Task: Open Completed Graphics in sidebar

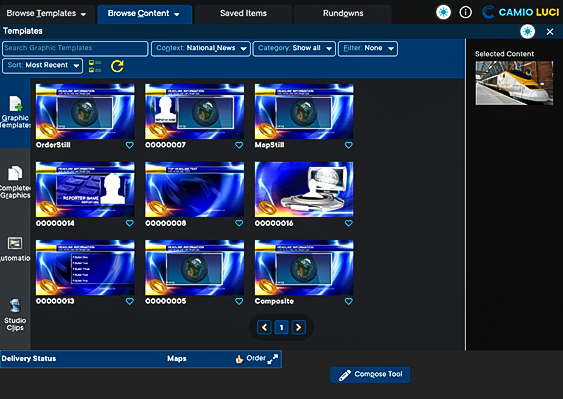Action: 15,182
